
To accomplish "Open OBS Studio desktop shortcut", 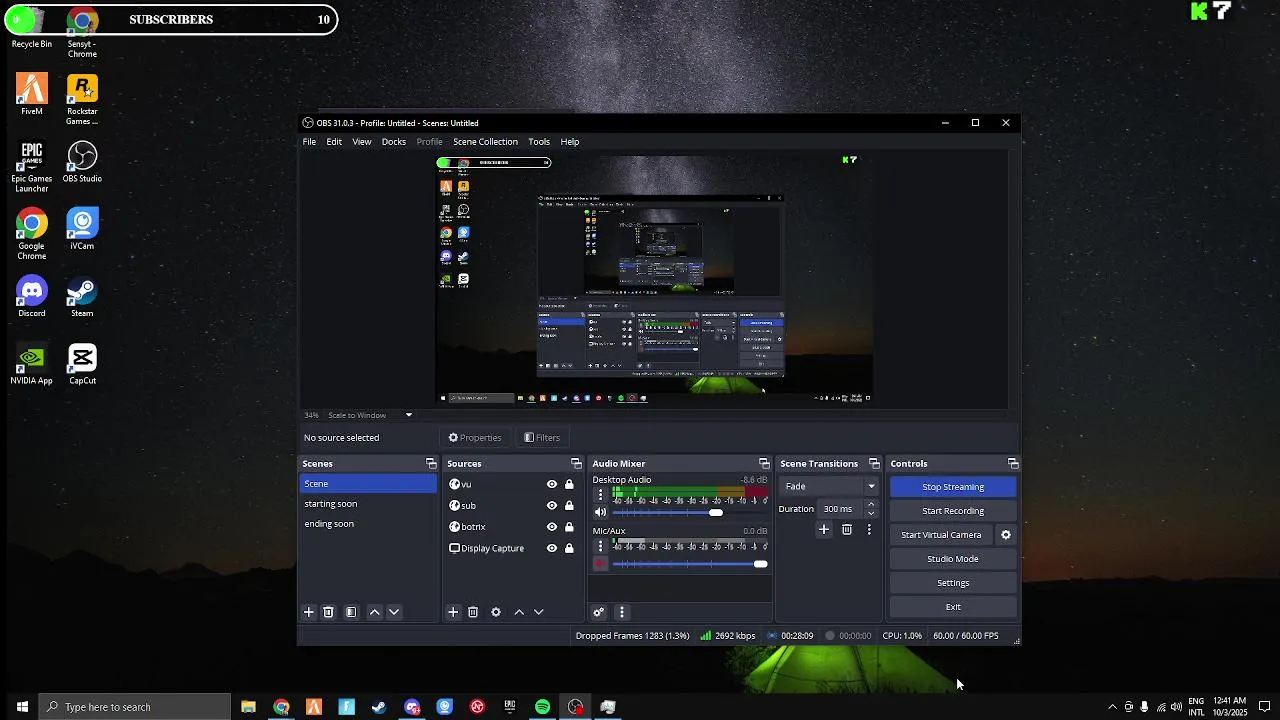I will [x=82, y=162].
